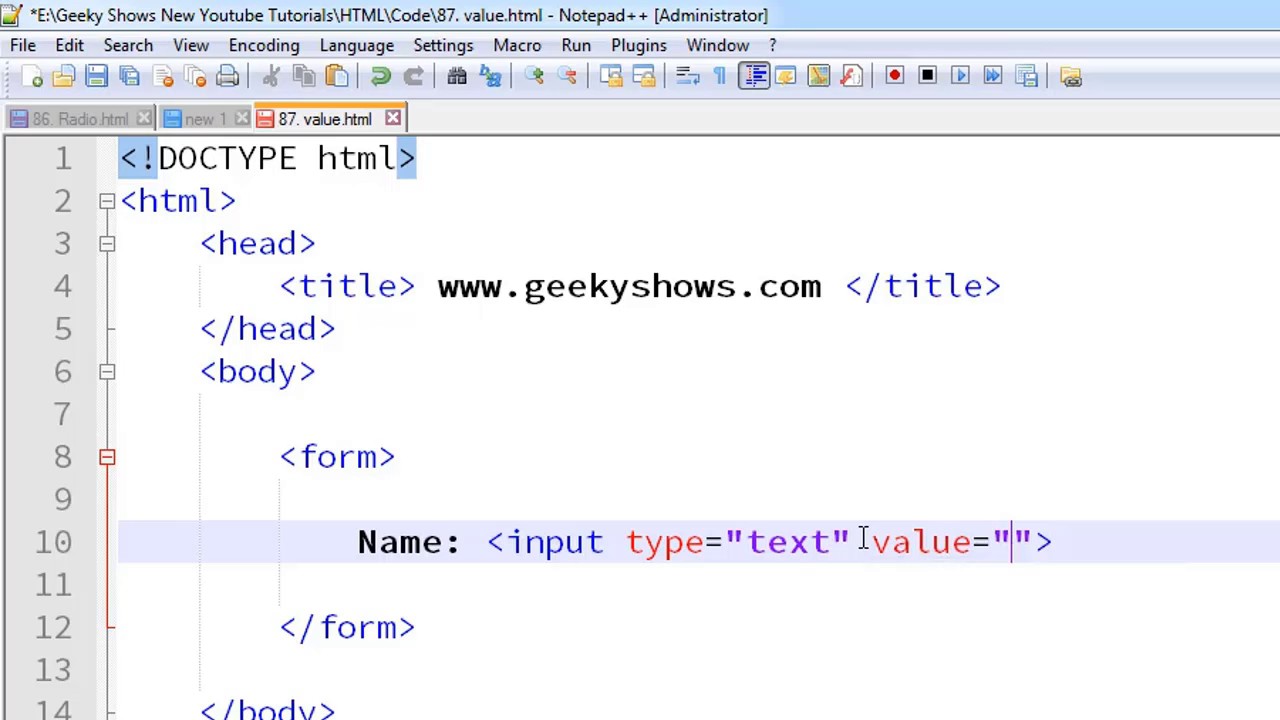The width and height of the screenshot is (1280, 720).
Task: Click the Redo toolbar icon
Action: click(413, 76)
